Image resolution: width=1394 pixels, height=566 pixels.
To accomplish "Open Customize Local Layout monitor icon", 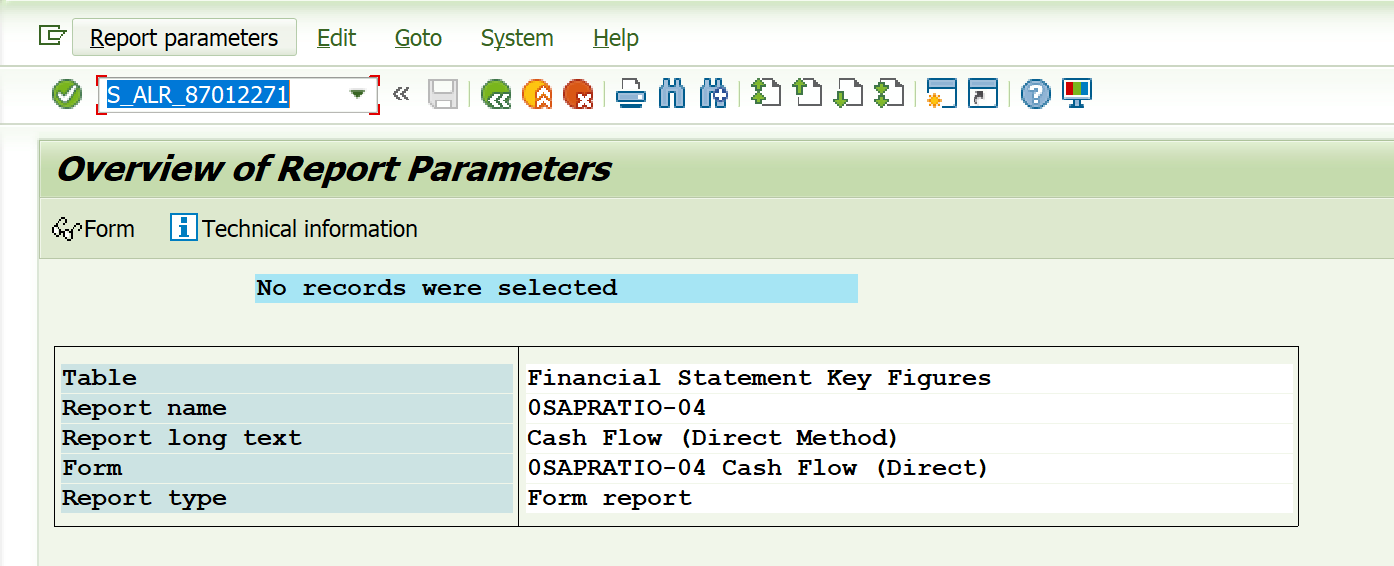I will [1077, 94].
